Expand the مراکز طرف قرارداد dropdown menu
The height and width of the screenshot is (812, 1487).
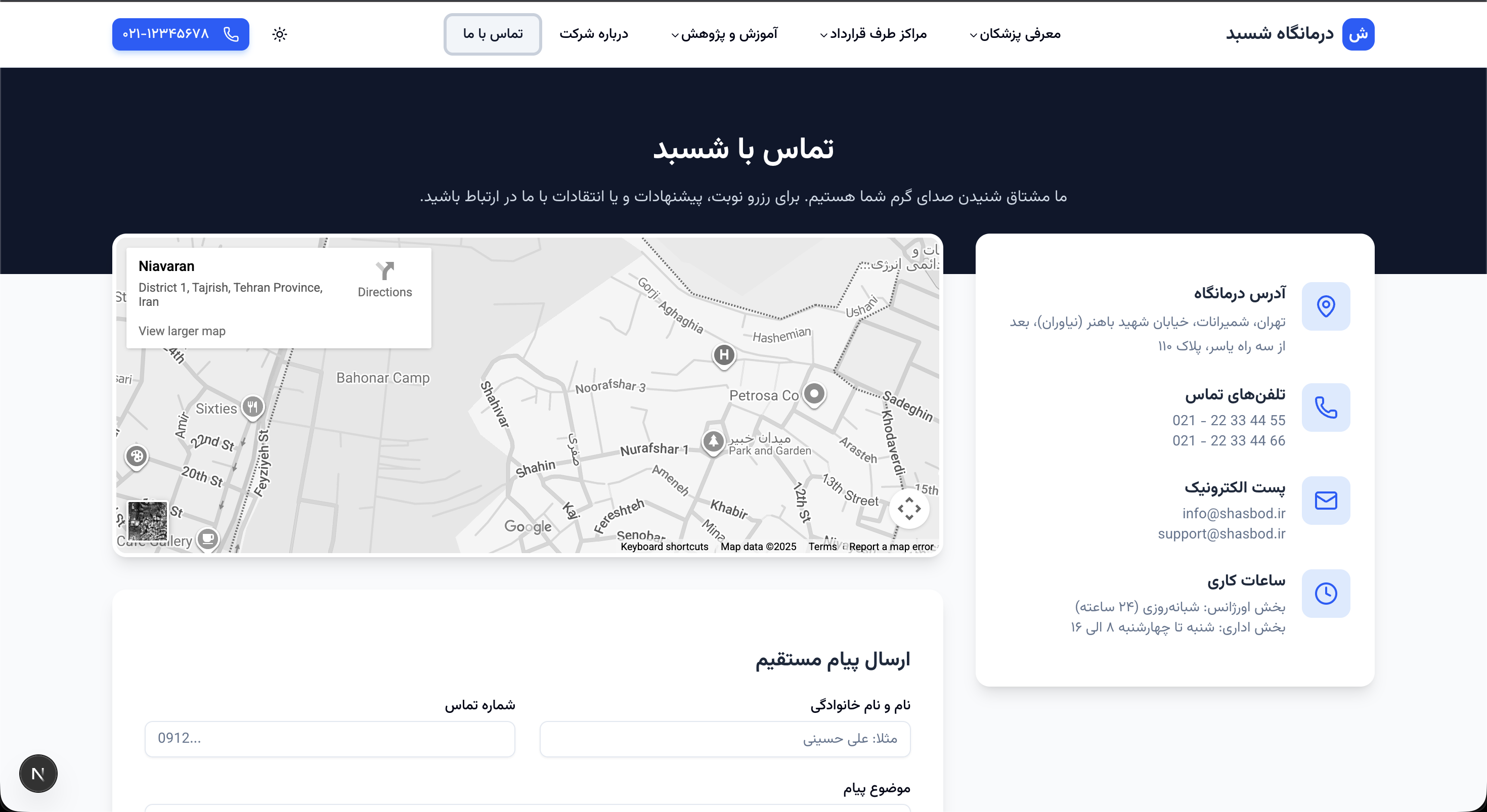tap(873, 34)
